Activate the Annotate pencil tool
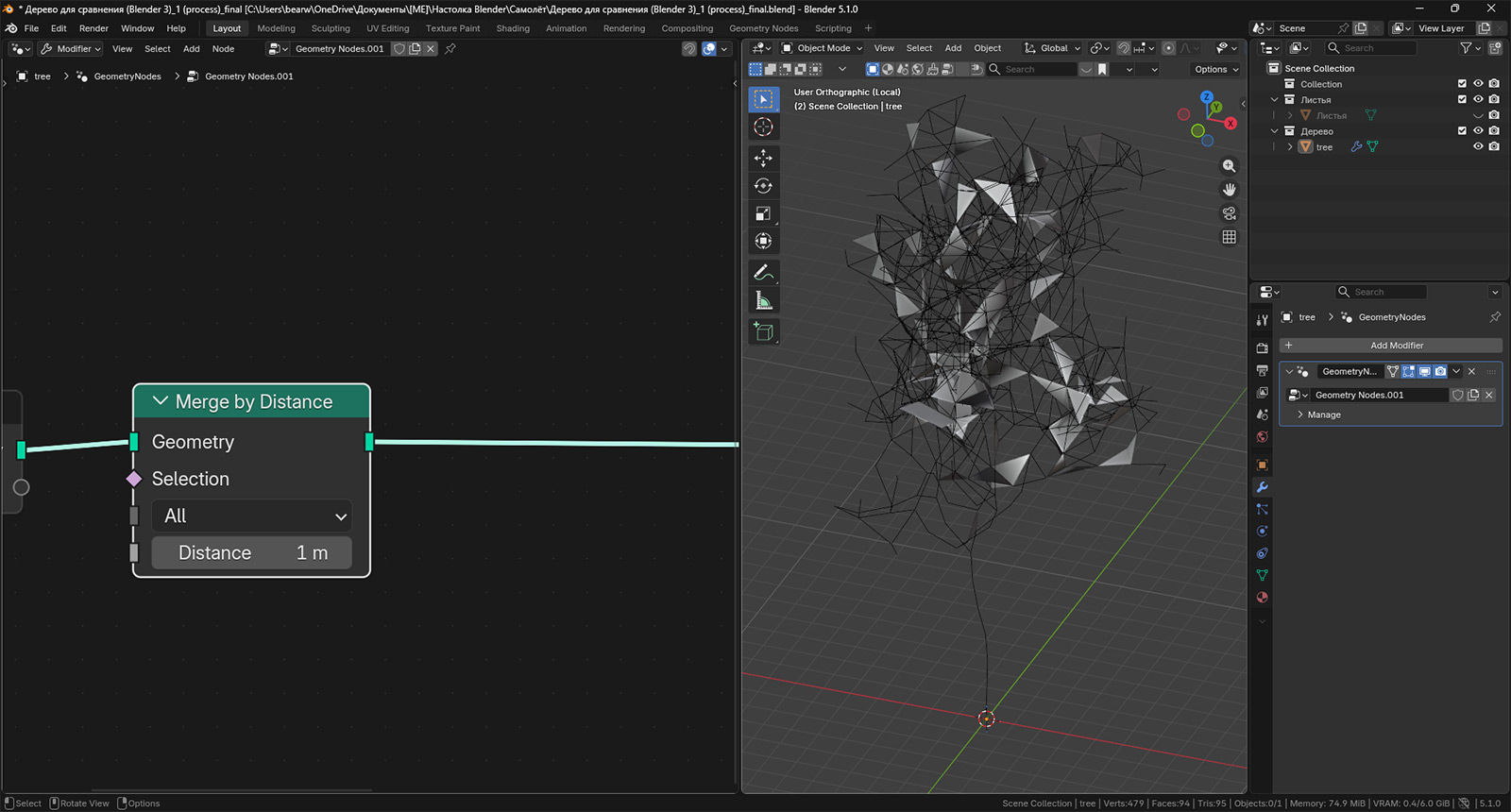This screenshot has width=1511, height=812. pos(763,273)
